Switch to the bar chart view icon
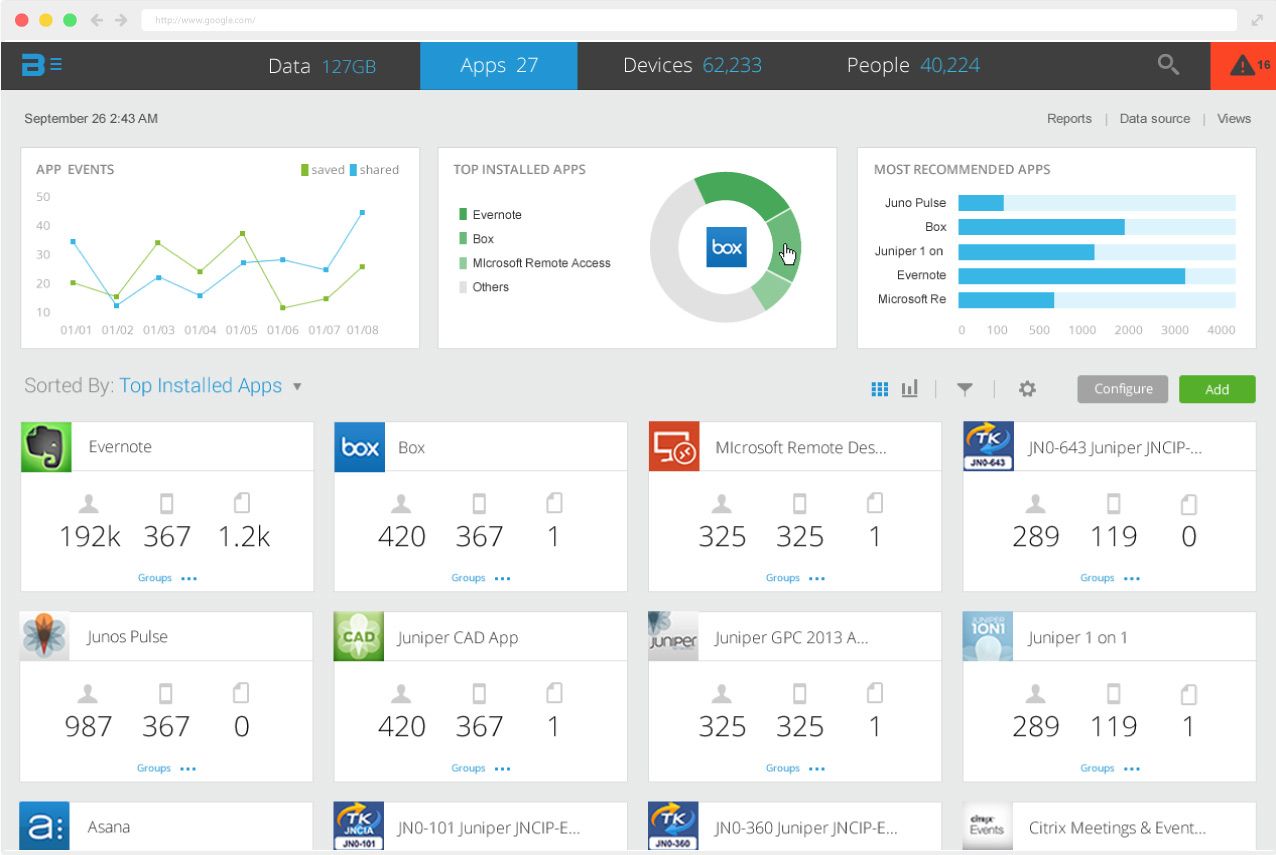1276x855 pixels. [x=909, y=389]
